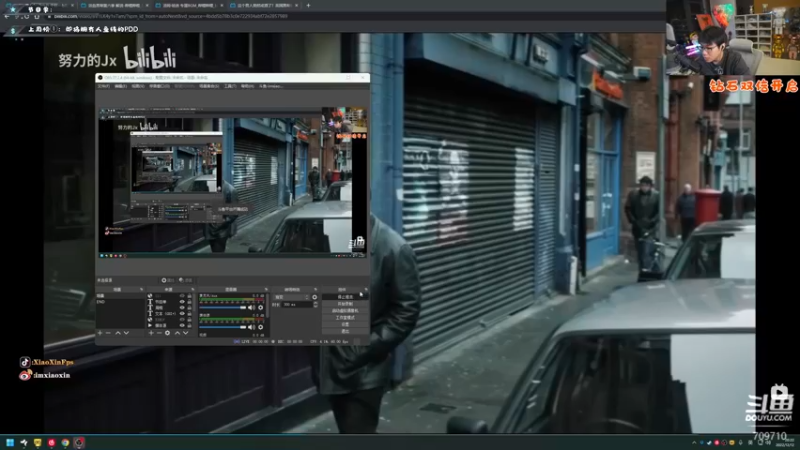Enable 工作室模式 in Controls
This screenshot has height=450, width=800.
click(345, 318)
